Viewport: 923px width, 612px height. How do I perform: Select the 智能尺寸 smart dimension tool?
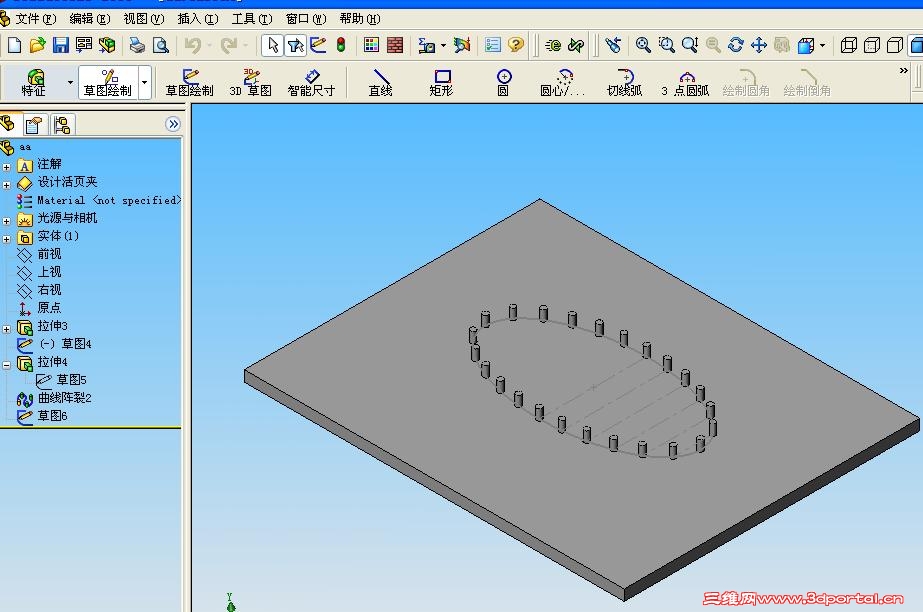(x=311, y=82)
